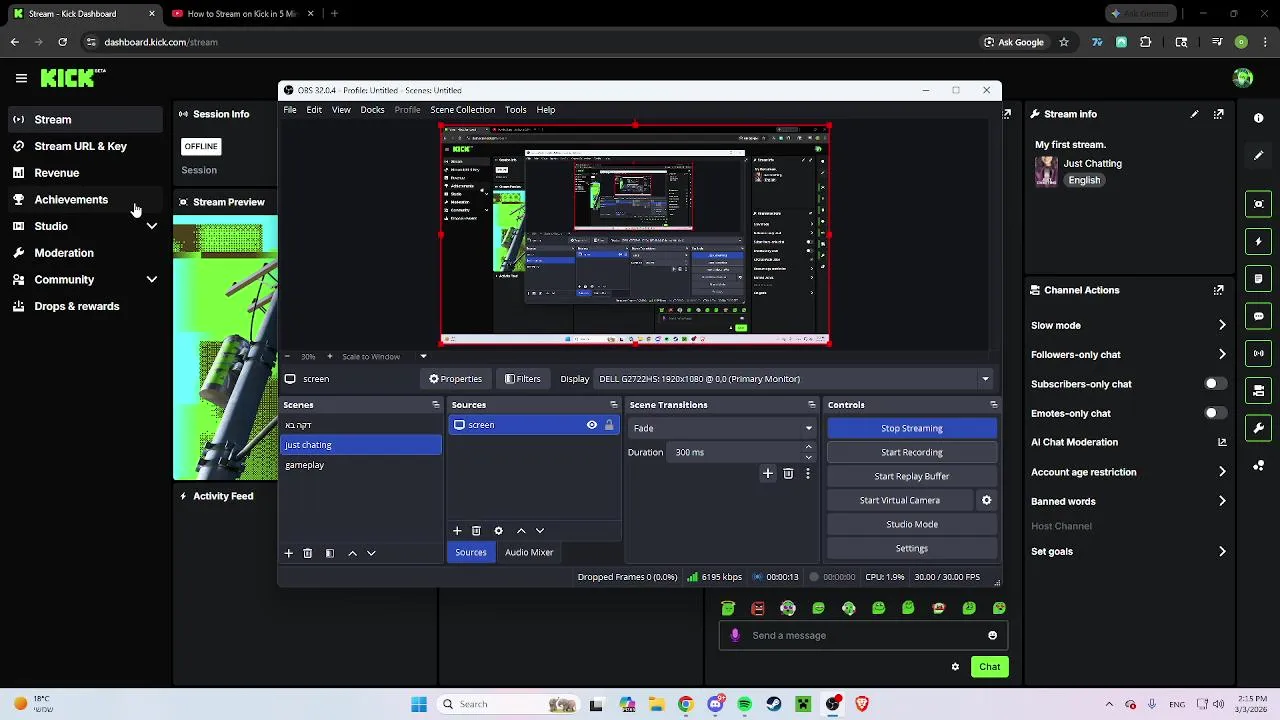
Task: Toggle visibility eye of screen source
Action: pos(592,425)
